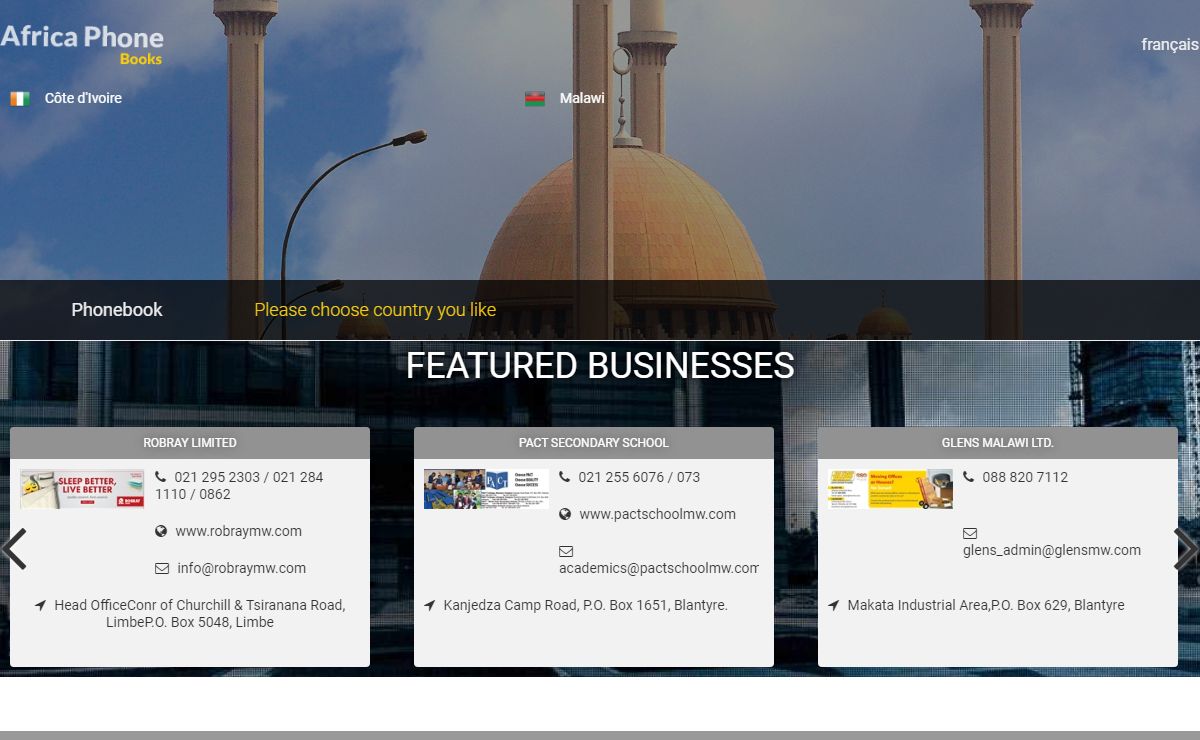Click the next carousel arrow
Screen dimensions: 1200x740
coord(1185,549)
